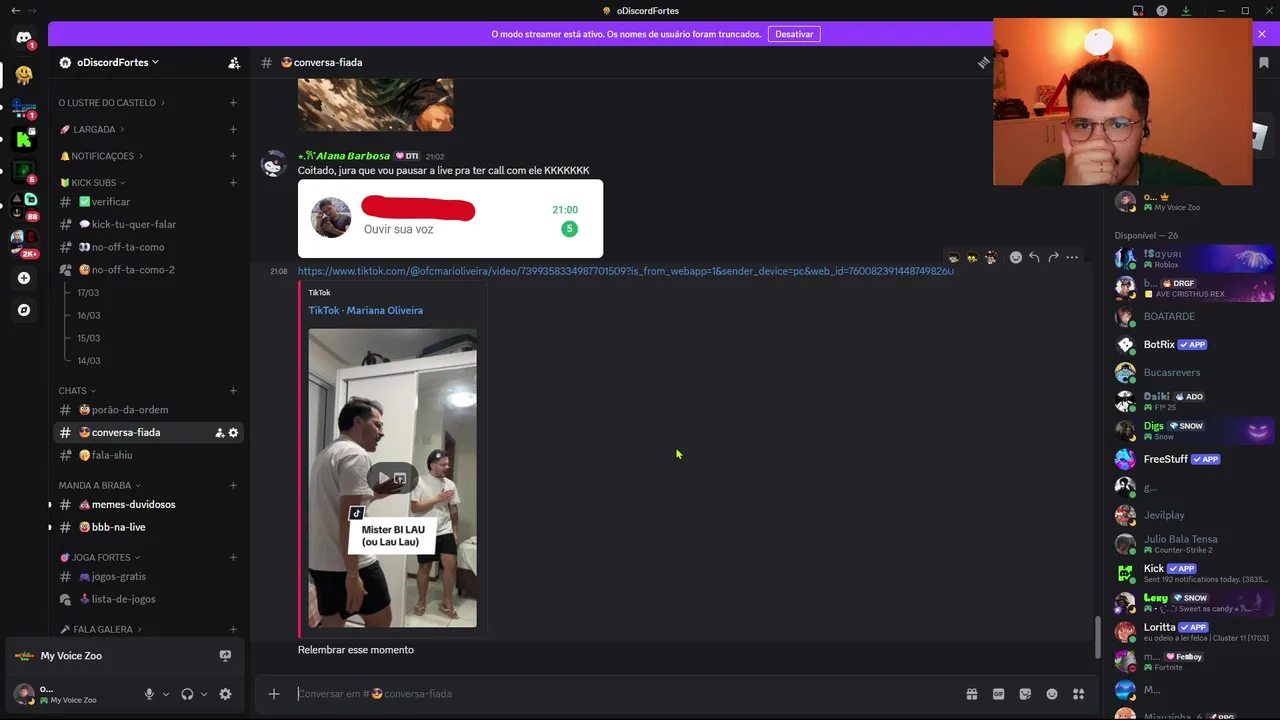
Task: Open the emoji picker
Action: pyautogui.click(x=1052, y=694)
